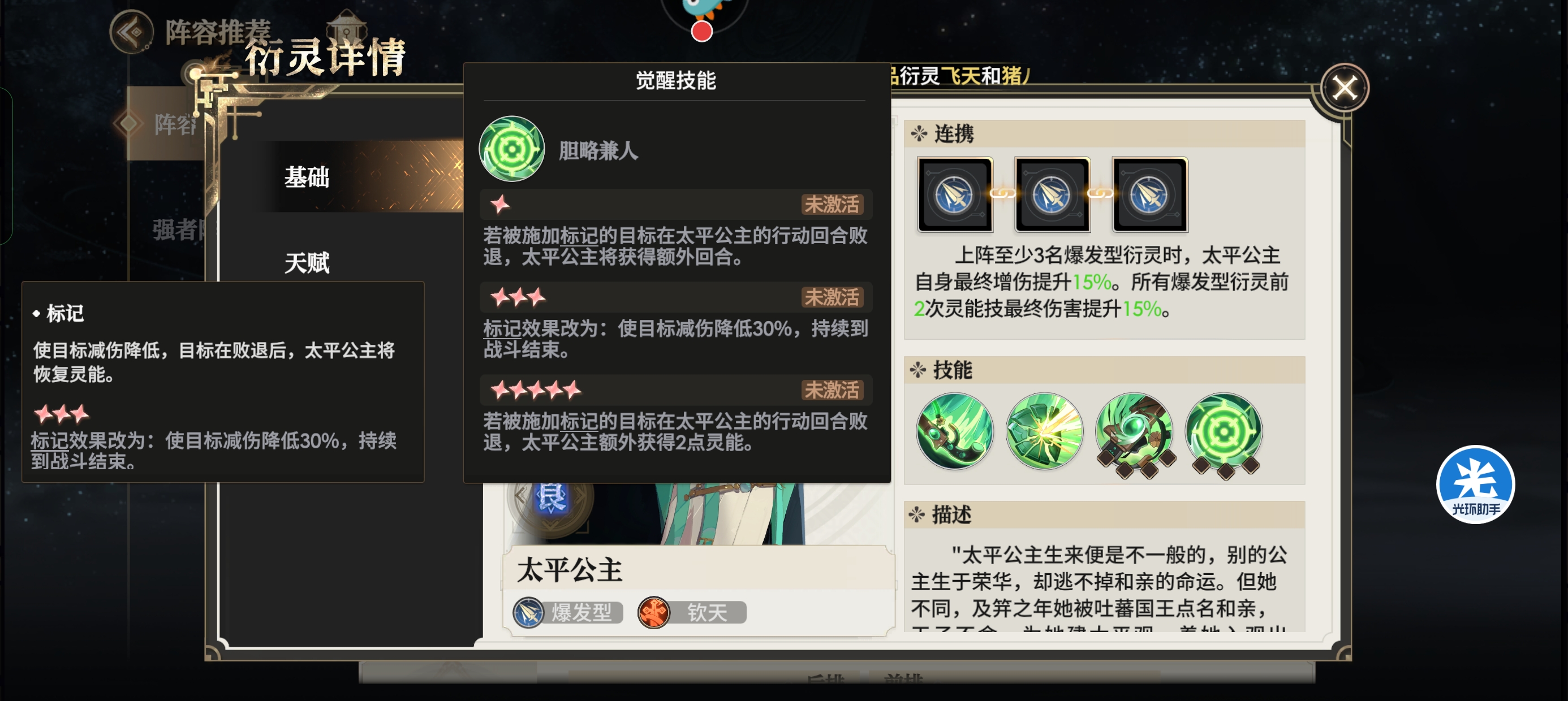Close the 衍灵详情 panel

click(x=1344, y=88)
